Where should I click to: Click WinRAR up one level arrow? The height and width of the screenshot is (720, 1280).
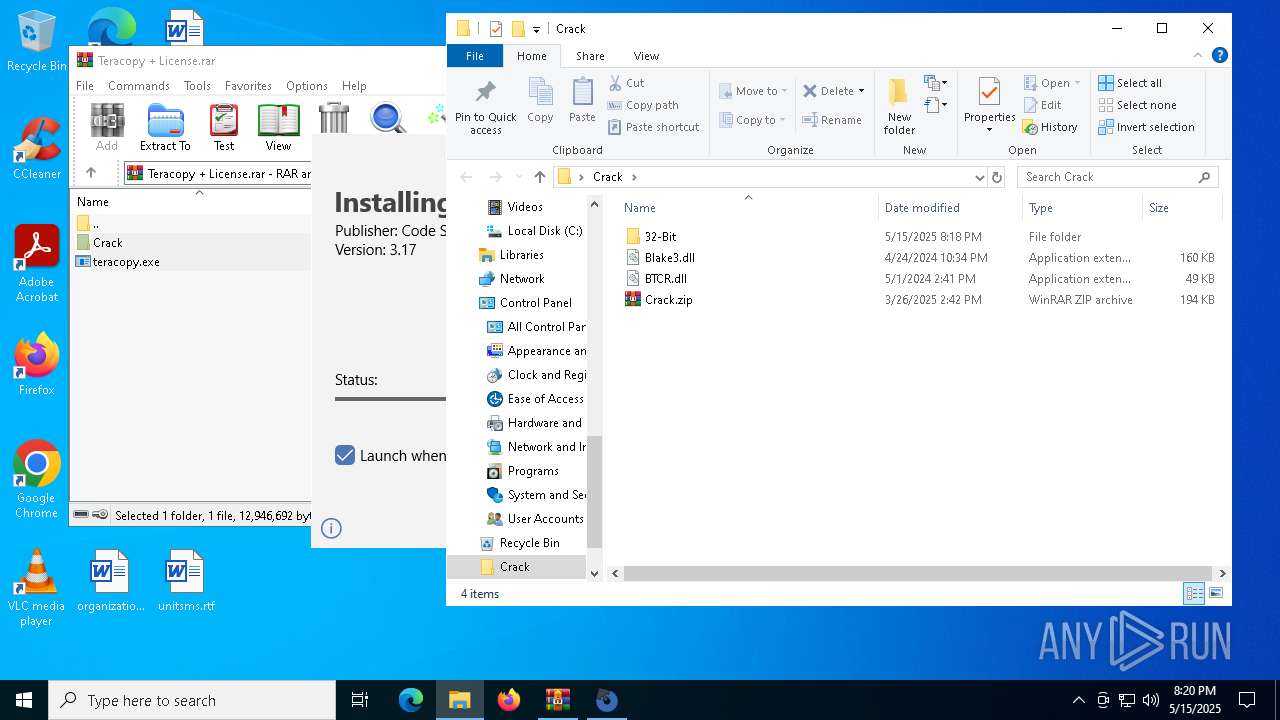(91, 173)
